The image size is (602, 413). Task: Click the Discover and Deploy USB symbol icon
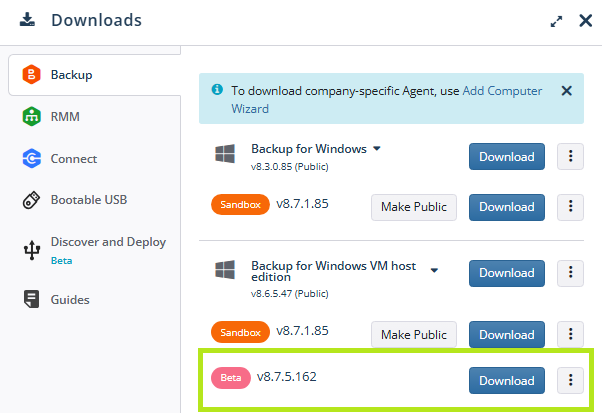pos(31,250)
